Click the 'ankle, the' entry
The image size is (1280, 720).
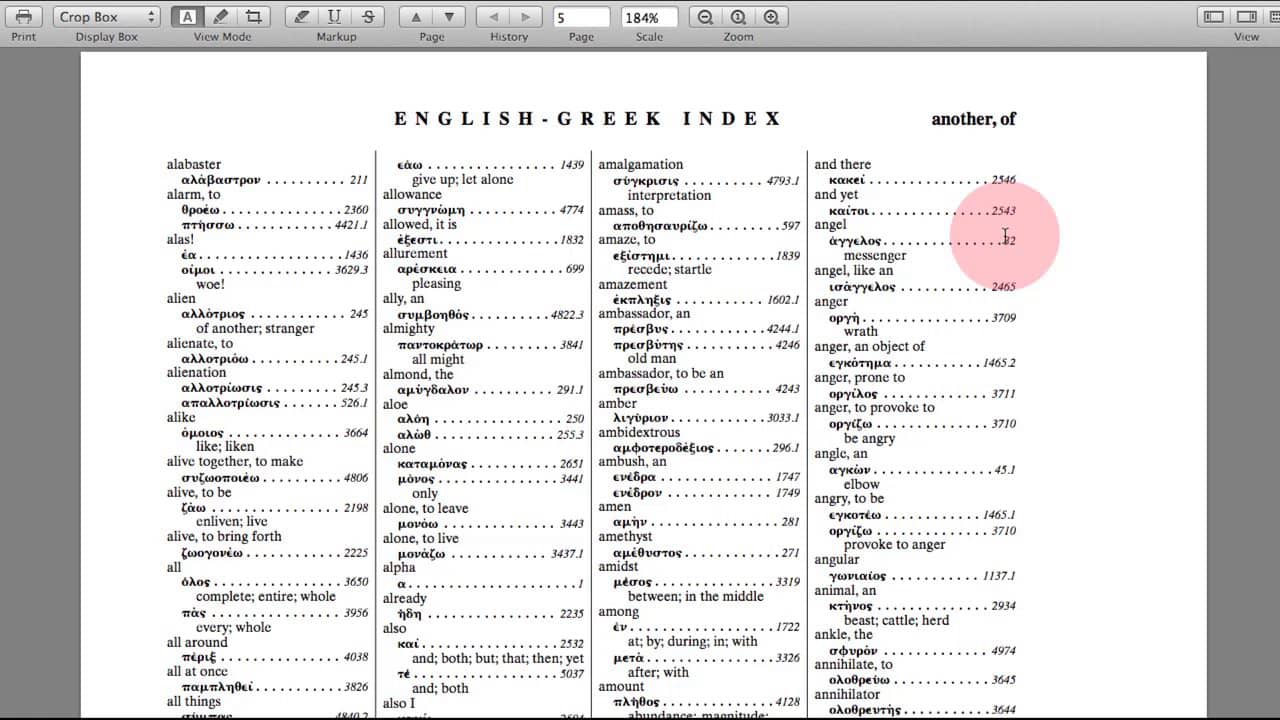pos(843,635)
